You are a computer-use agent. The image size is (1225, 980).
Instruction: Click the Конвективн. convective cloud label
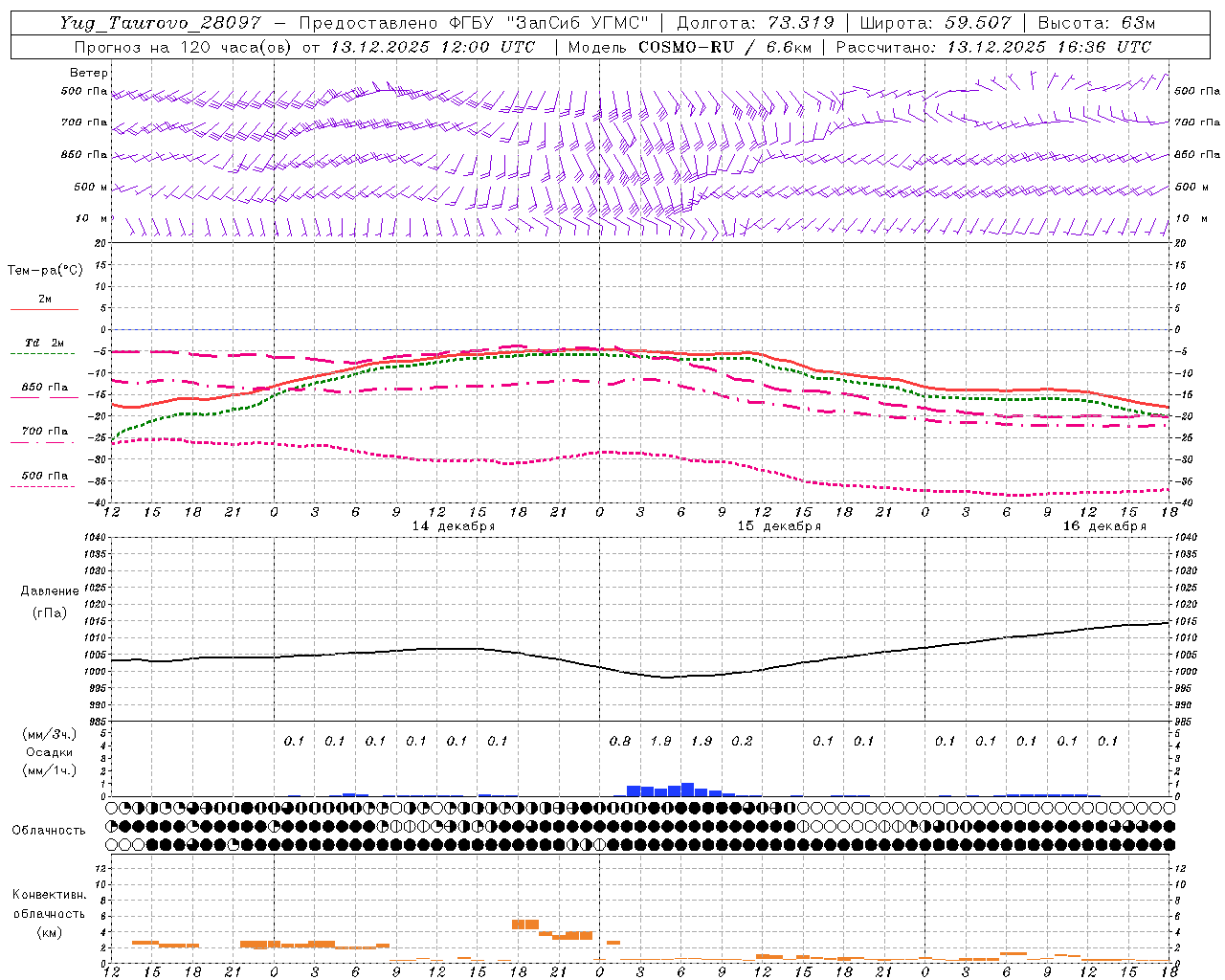(x=49, y=895)
